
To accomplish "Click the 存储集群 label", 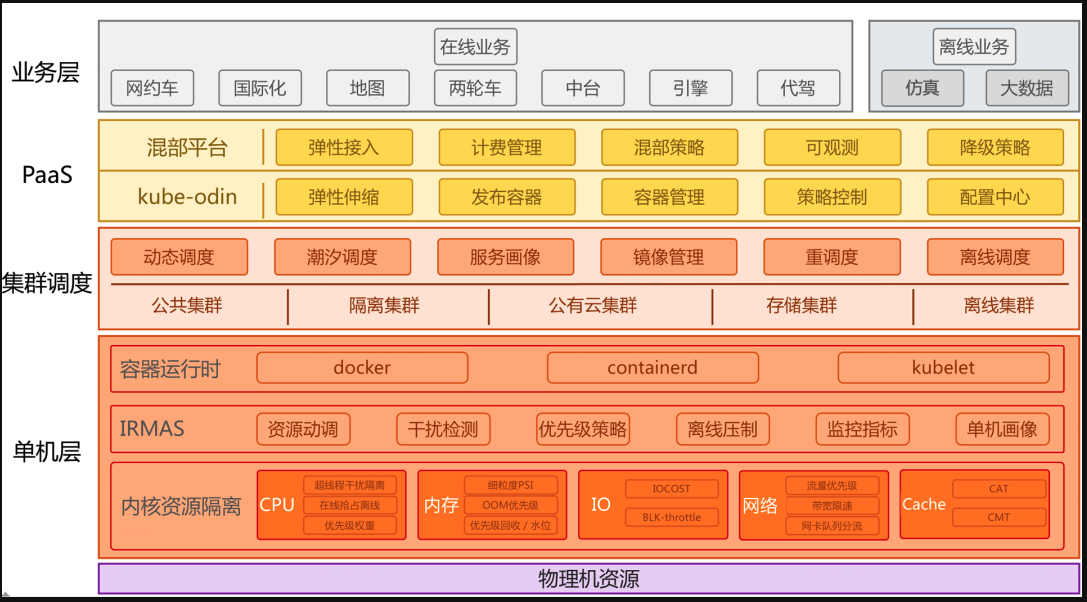I will [802, 305].
